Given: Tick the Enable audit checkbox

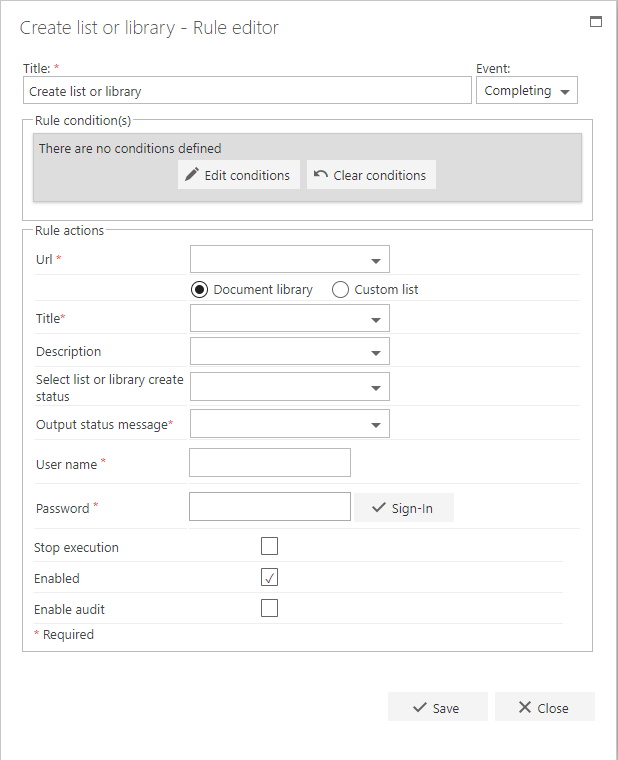Looking at the screenshot, I should point(269,608).
